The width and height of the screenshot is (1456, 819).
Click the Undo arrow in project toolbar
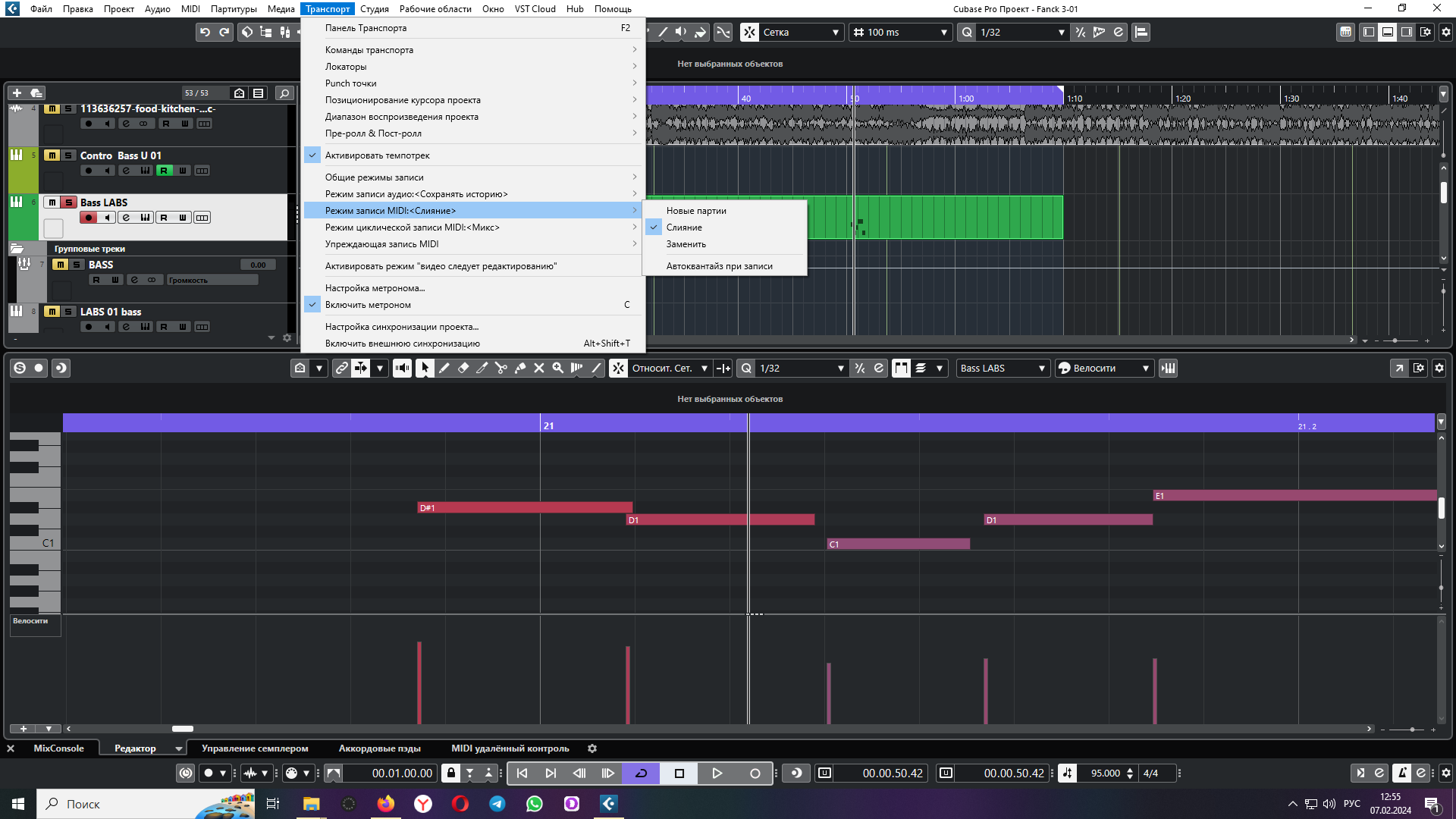pos(205,32)
